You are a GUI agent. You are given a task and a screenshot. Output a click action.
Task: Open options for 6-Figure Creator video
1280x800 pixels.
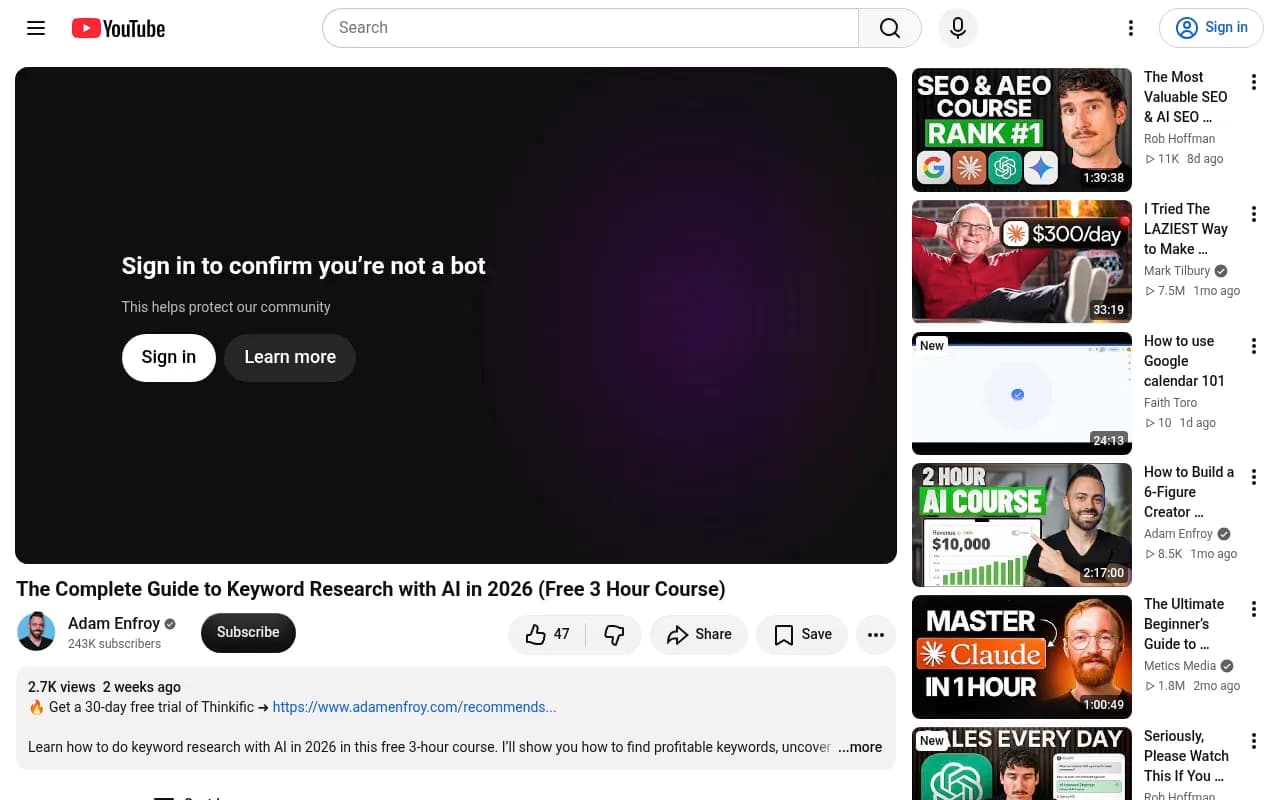pos(1253,477)
